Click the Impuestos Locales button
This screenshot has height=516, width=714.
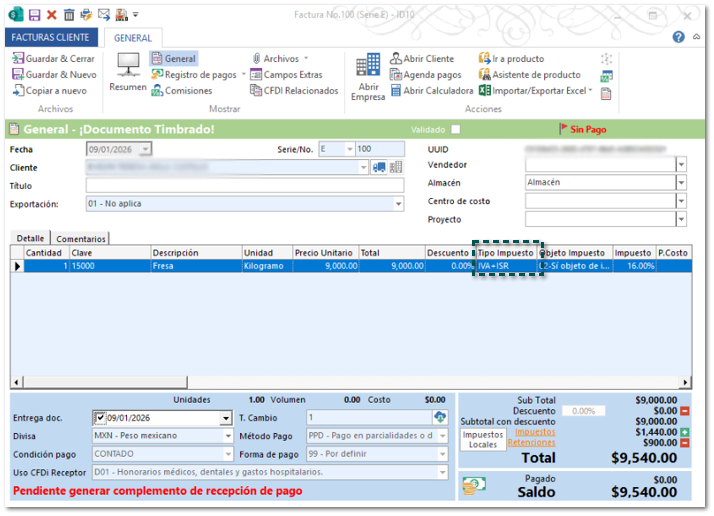point(483,440)
